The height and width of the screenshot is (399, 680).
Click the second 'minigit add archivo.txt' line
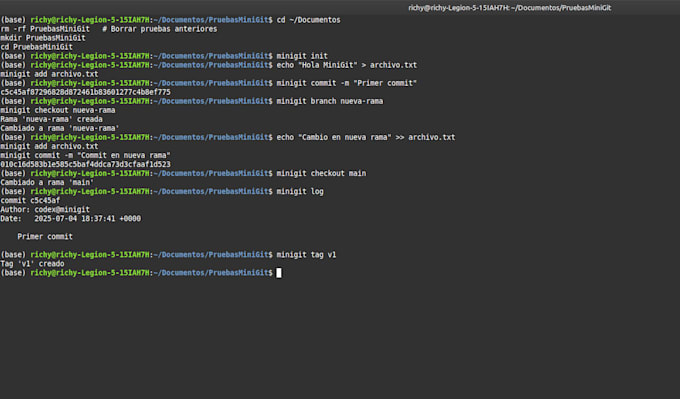click(x=49, y=147)
